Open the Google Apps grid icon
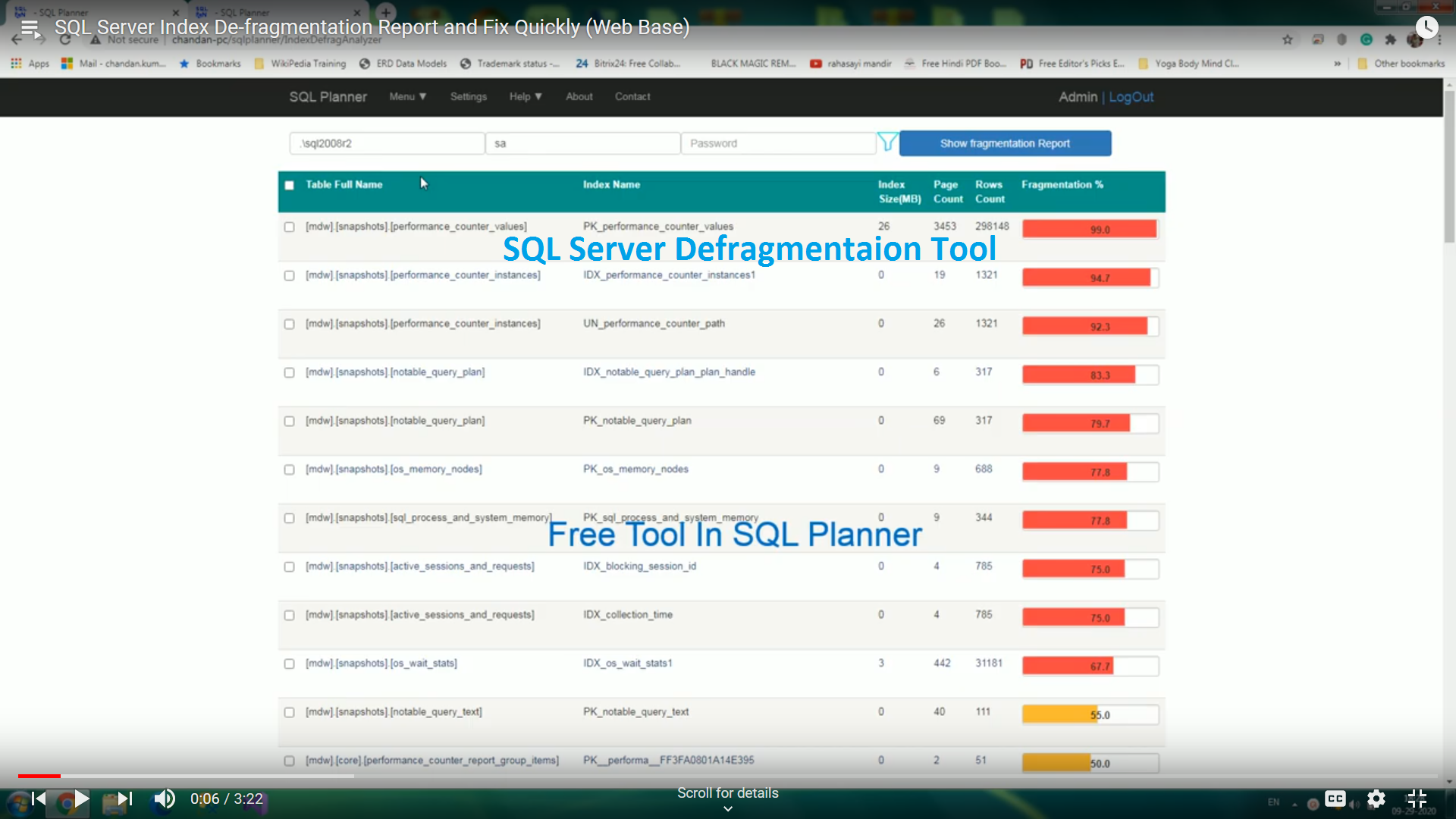 coord(16,63)
